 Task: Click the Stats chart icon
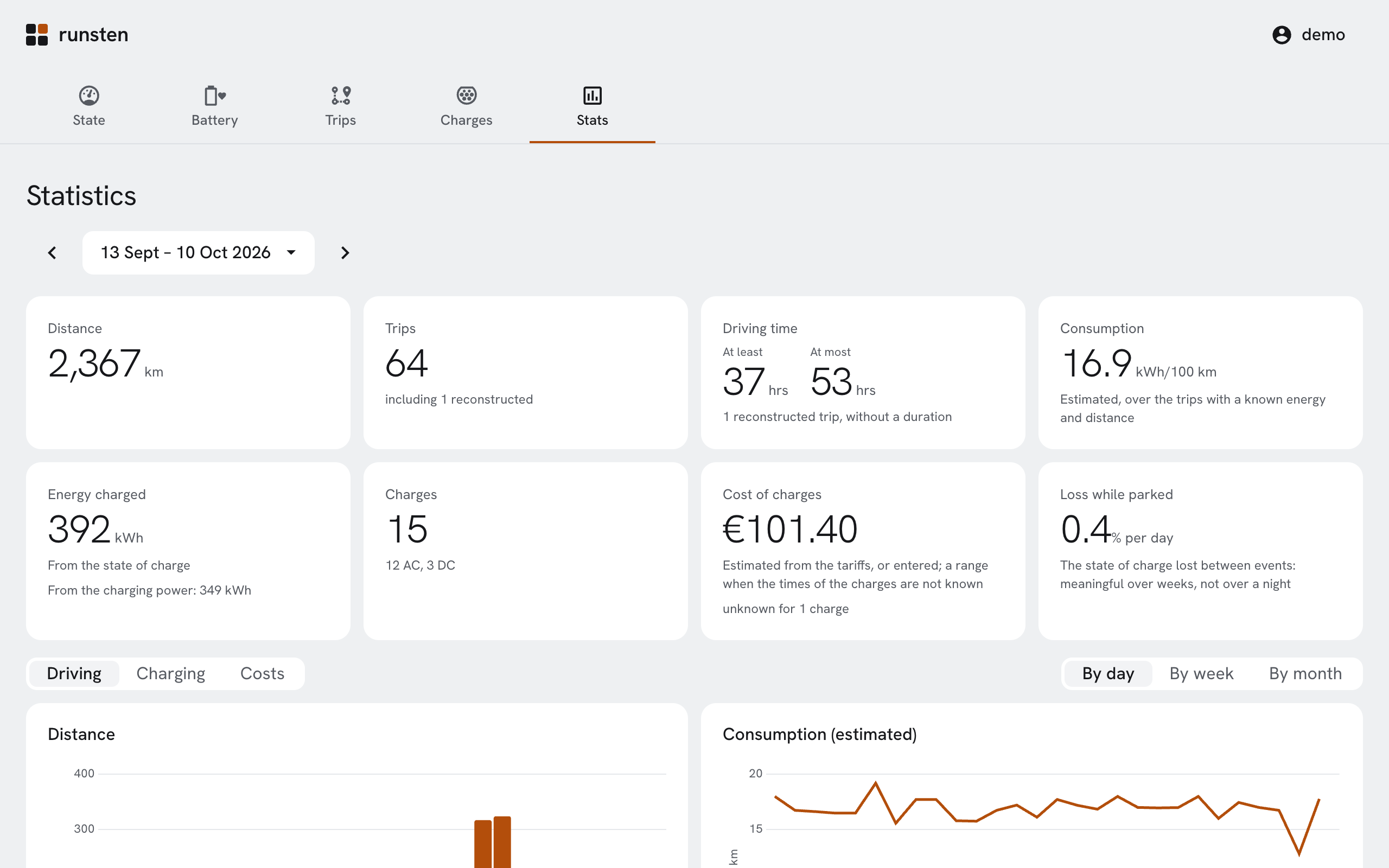(592, 95)
